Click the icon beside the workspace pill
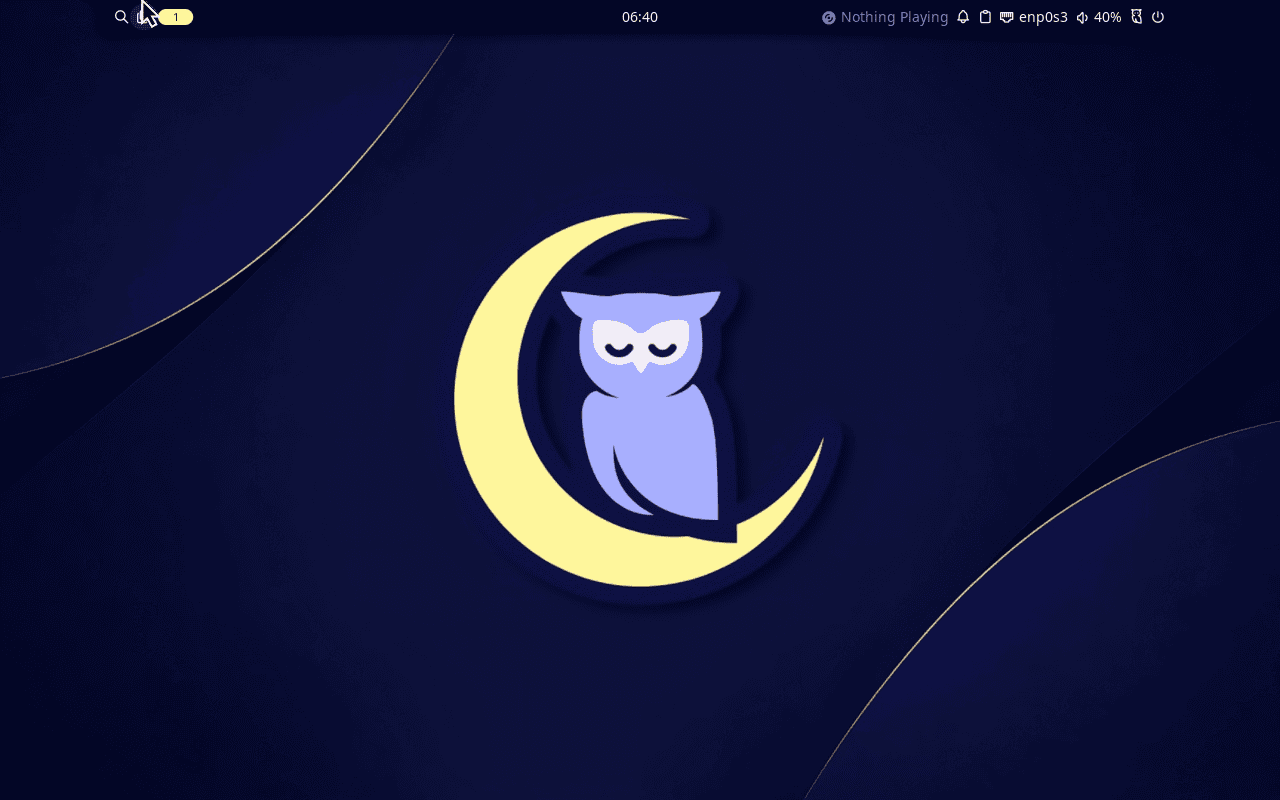The width and height of the screenshot is (1280, 800). pos(142,17)
